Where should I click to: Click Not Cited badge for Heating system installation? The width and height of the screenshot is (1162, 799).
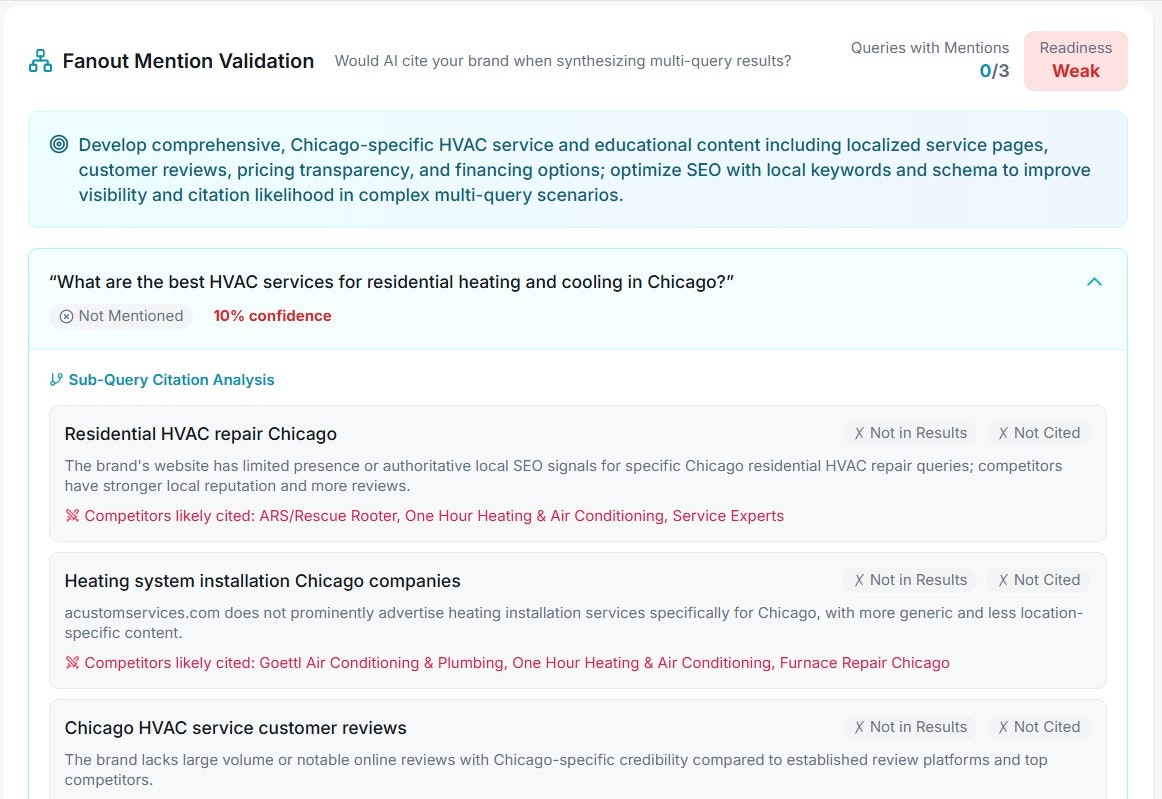coord(1039,580)
